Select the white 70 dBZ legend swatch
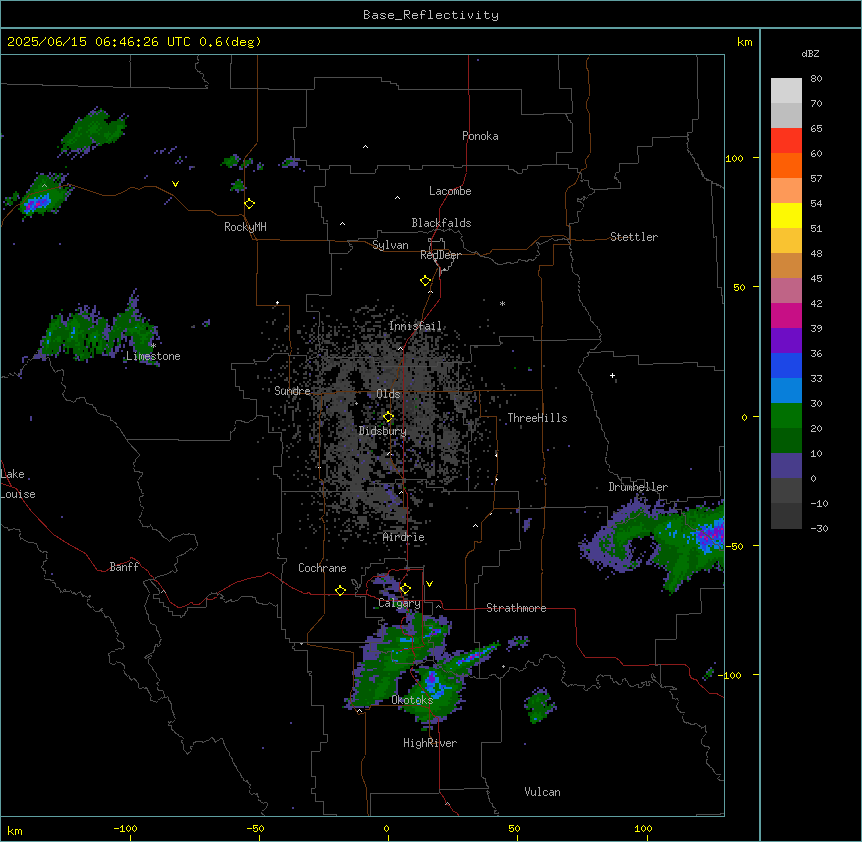Screen dimensions: 862x842 (786, 91)
